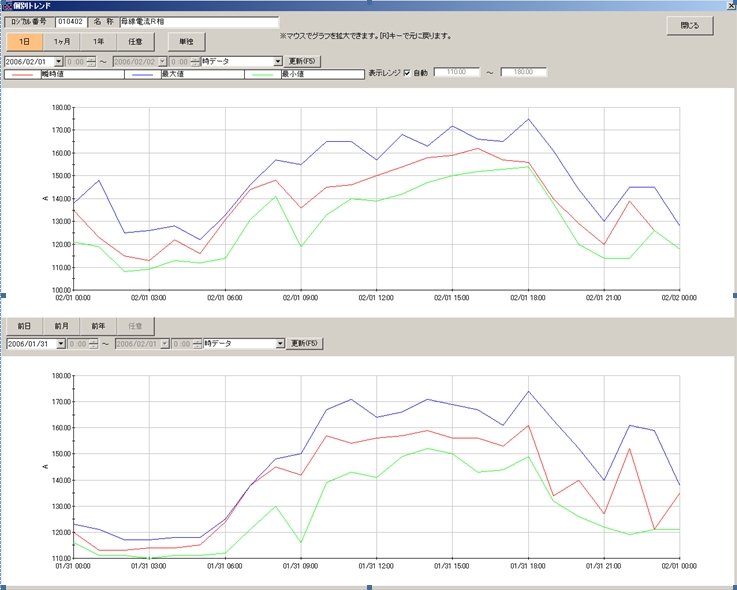The image size is (737, 590).
Task: Click the display range maximum field 180.00
Action: (524, 72)
